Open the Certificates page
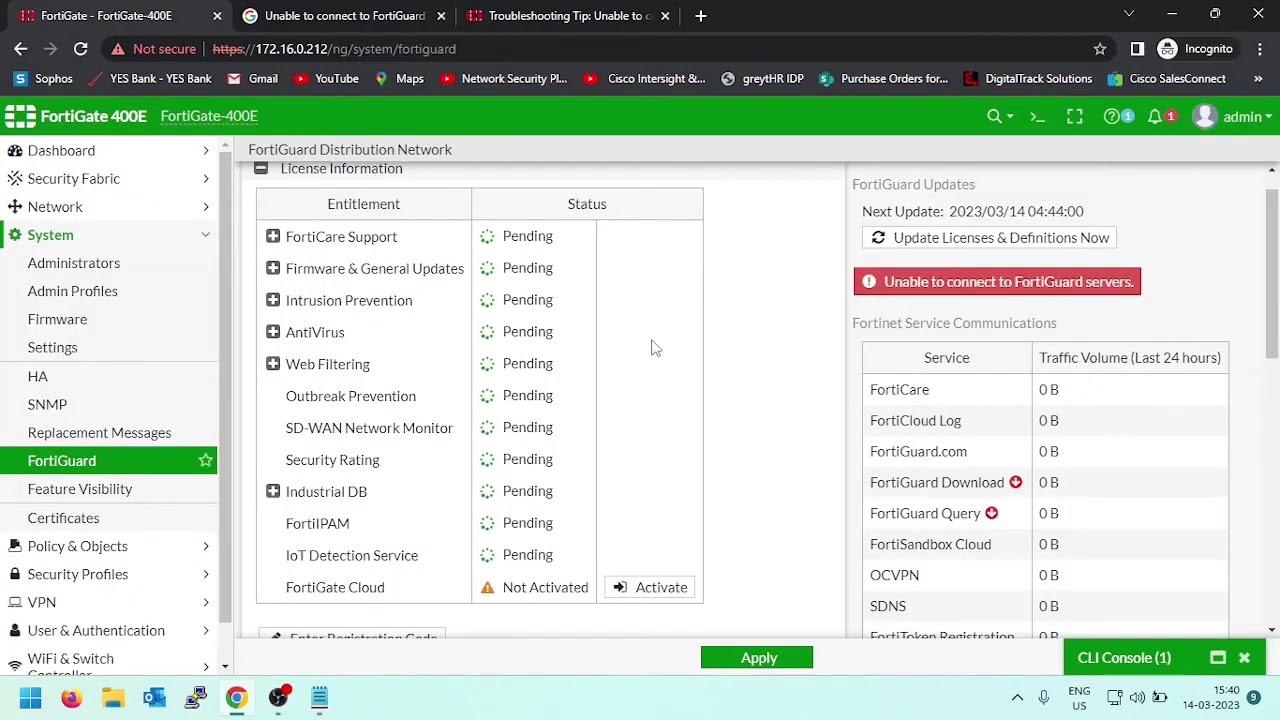Image resolution: width=1280 pixels, height=720 pixels. pos(63,518)
